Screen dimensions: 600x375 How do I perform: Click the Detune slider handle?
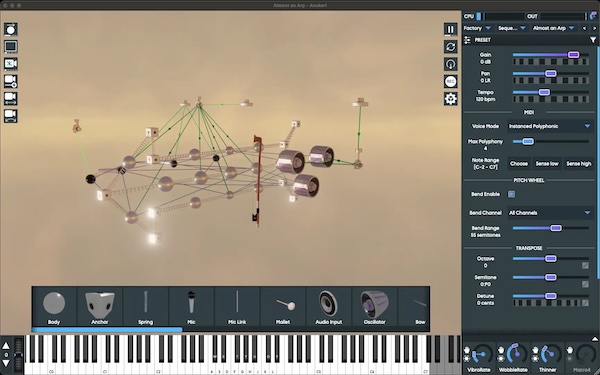[x=551, y=296]
